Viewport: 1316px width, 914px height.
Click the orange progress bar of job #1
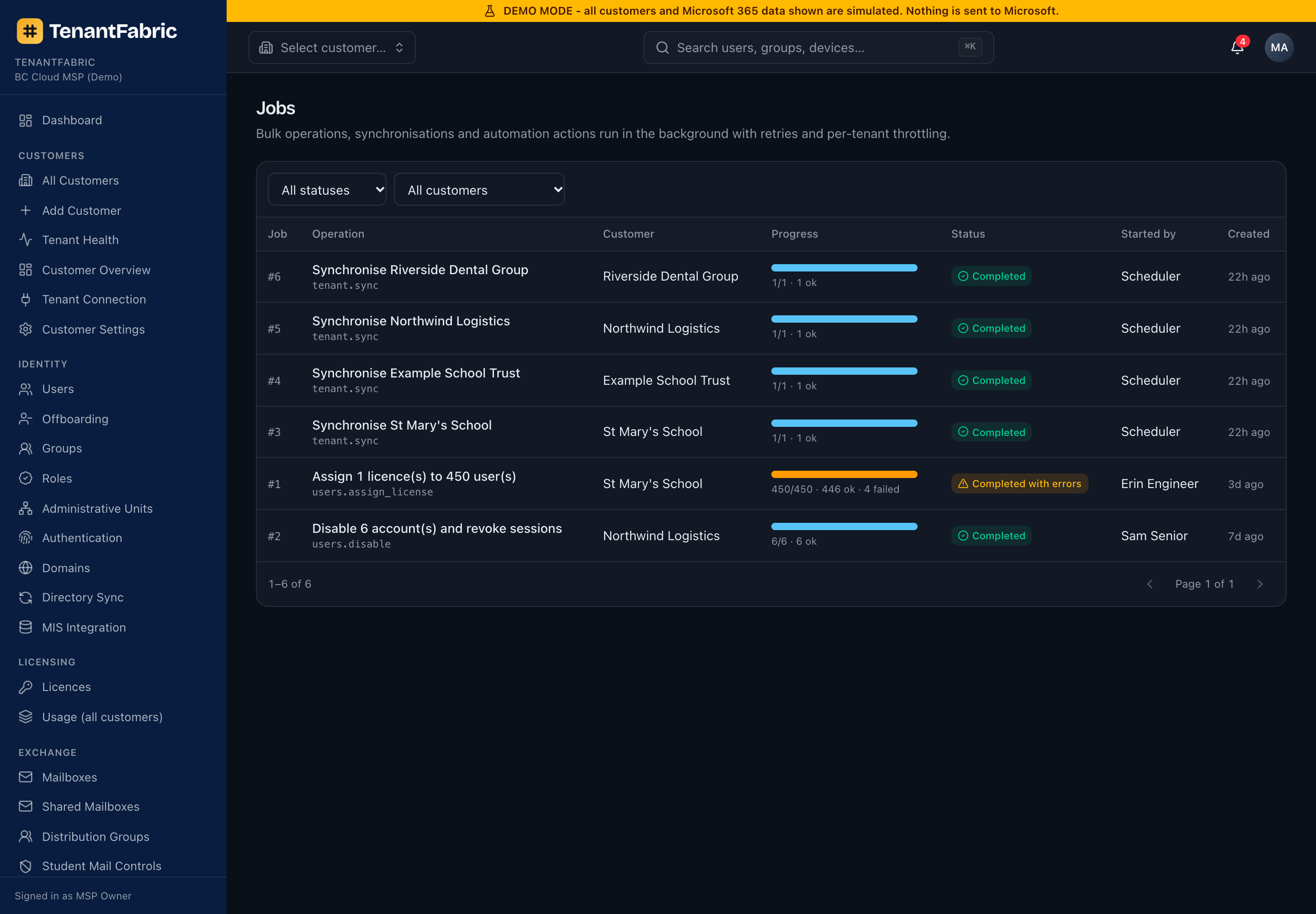(844, 474)
